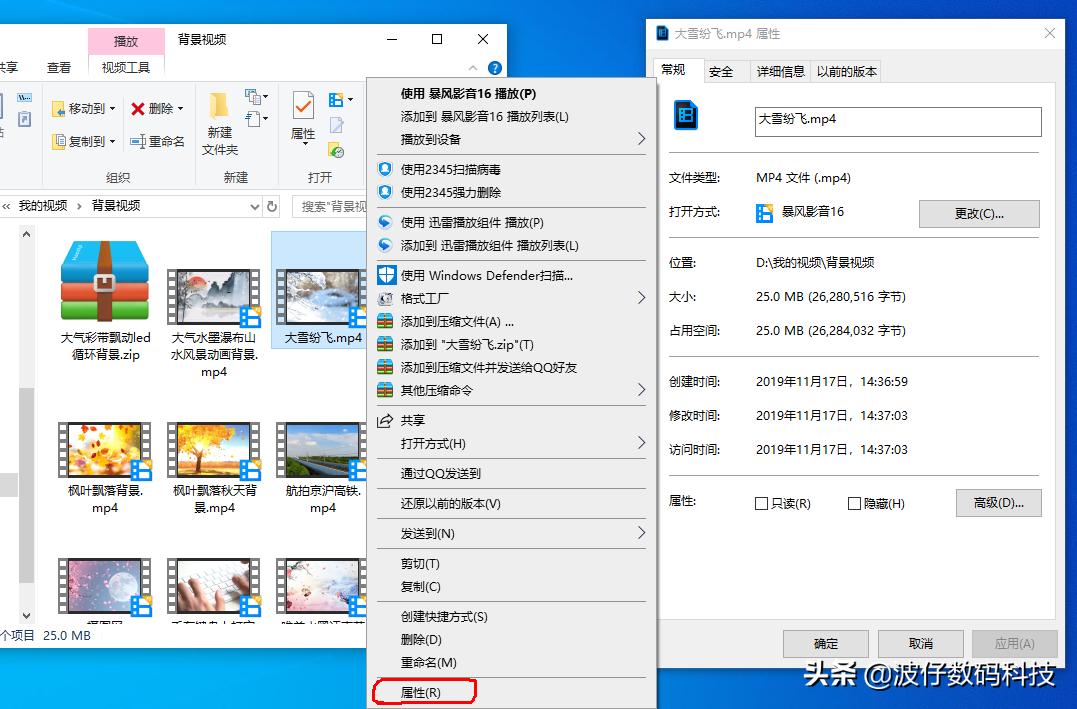Open WinRAR via 添加到压缩文件 icon

point(385,319)
